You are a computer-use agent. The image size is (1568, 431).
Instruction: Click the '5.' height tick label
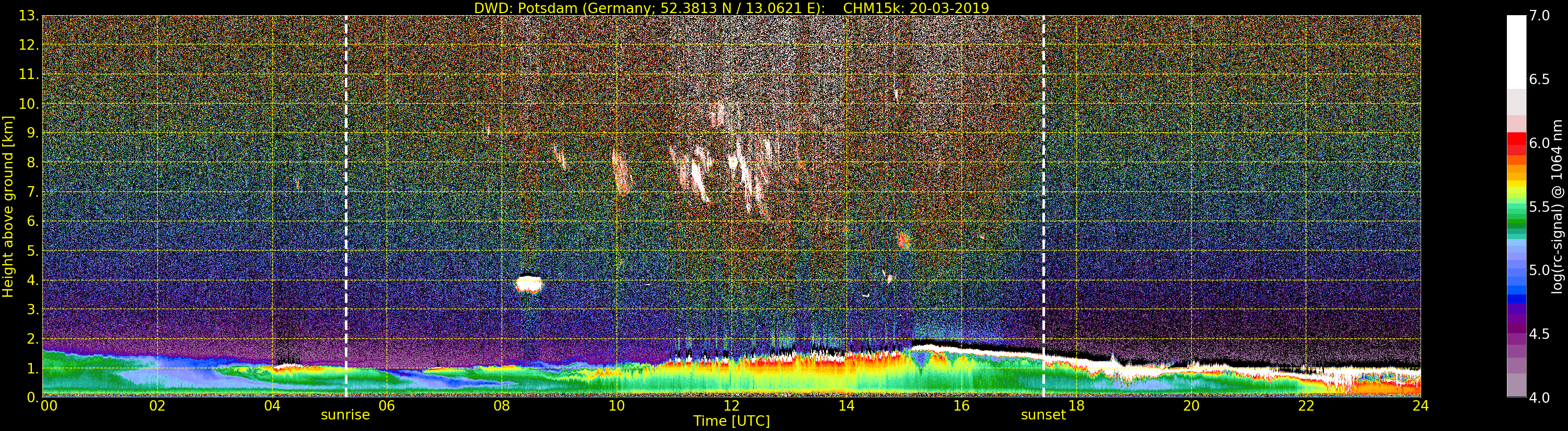pos(33,251)
